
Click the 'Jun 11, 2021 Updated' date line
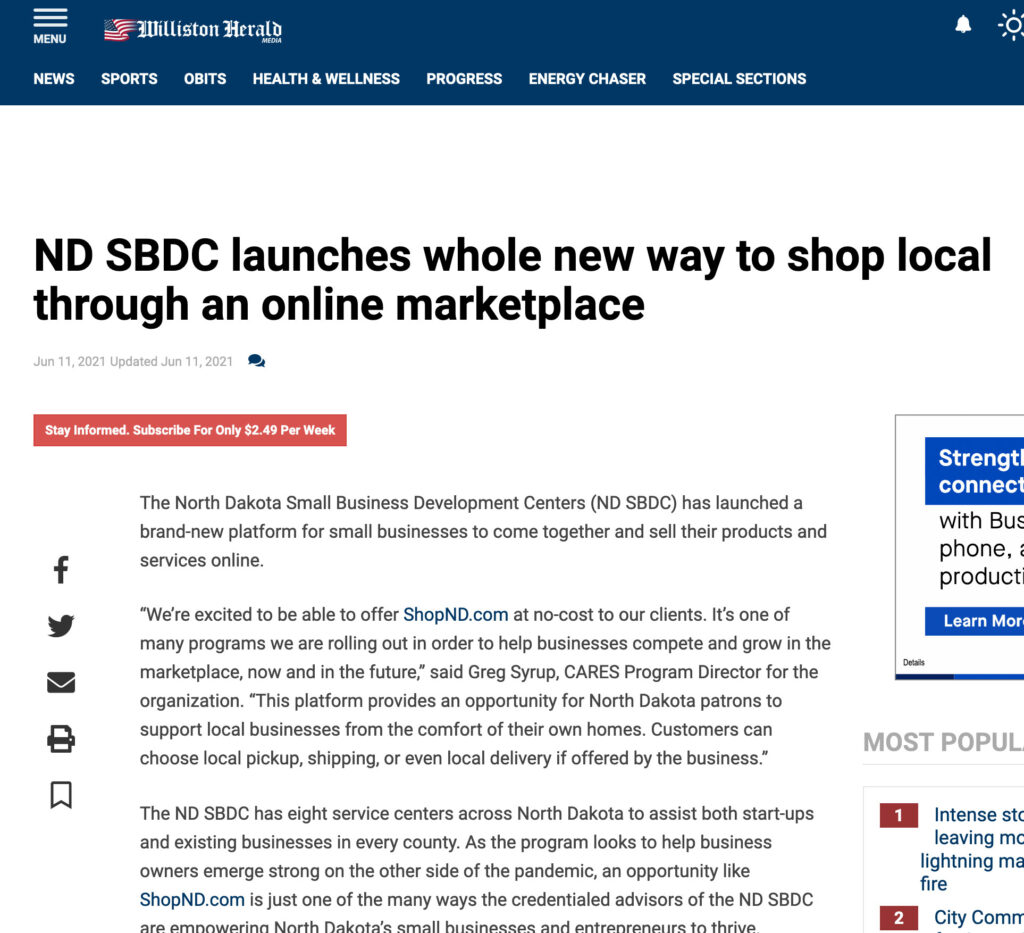tap(133, 362)
